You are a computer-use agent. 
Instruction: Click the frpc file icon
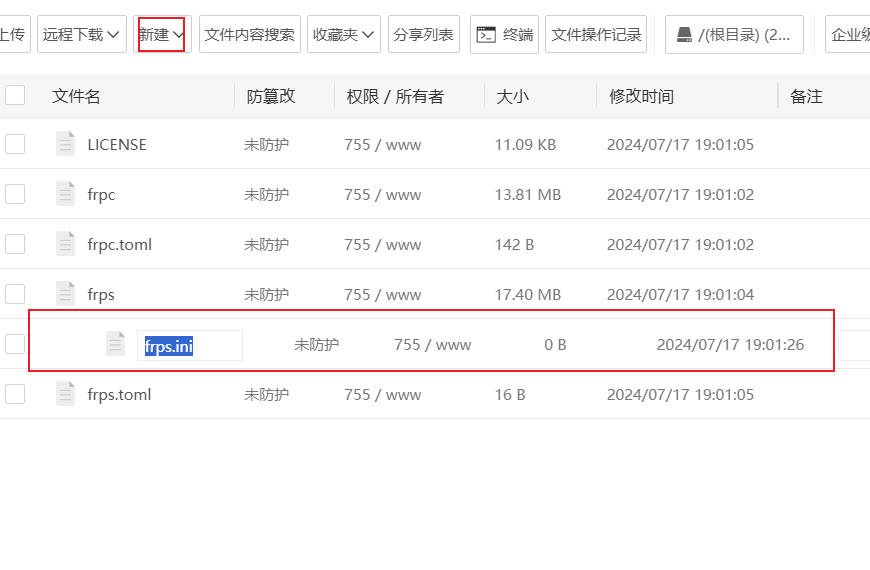coord(65,194)
